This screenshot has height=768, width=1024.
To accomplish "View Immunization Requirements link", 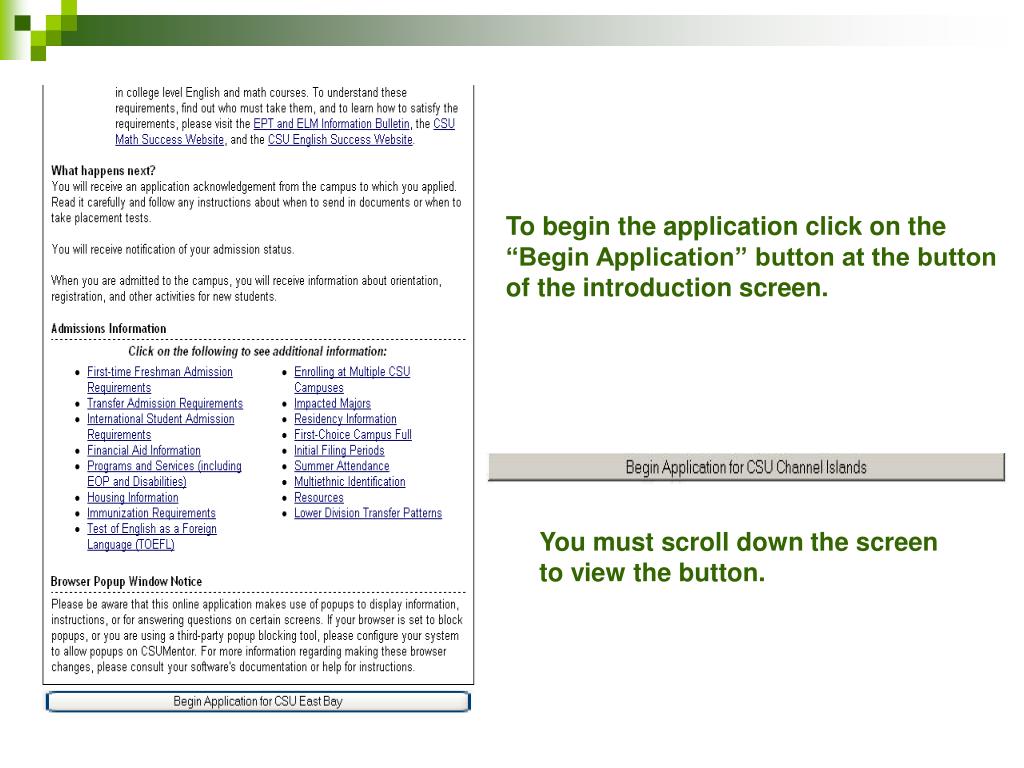I will click(x=151, y=513).
